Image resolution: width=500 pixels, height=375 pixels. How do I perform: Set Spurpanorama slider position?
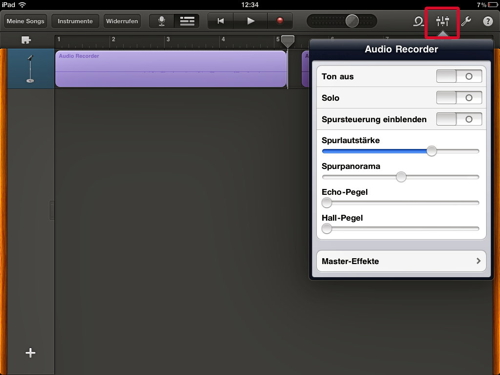(401, 177)
